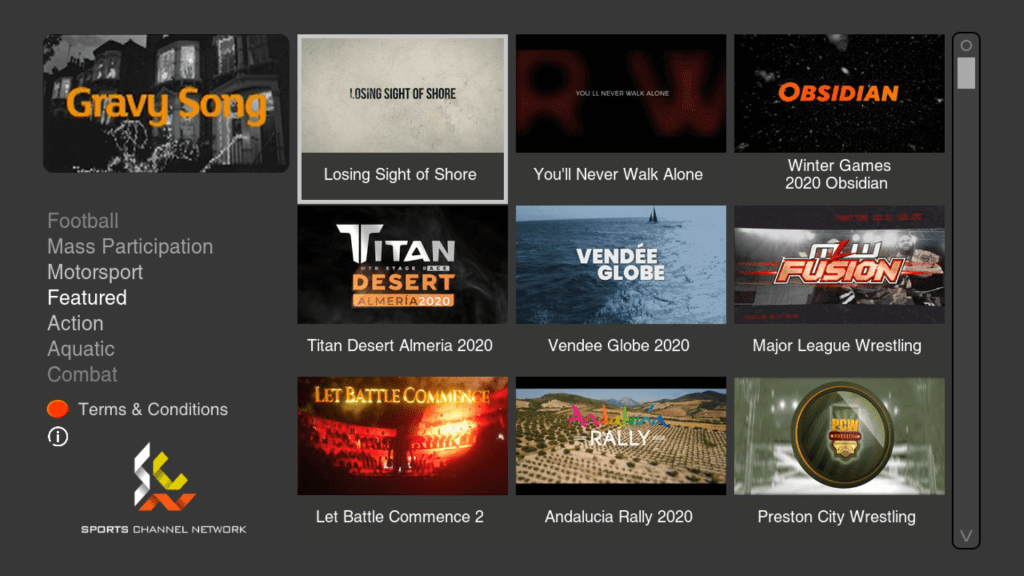This screenshot has width=1024, height=576.
Task: Go to the Combat category
Action: pos(82,374)
